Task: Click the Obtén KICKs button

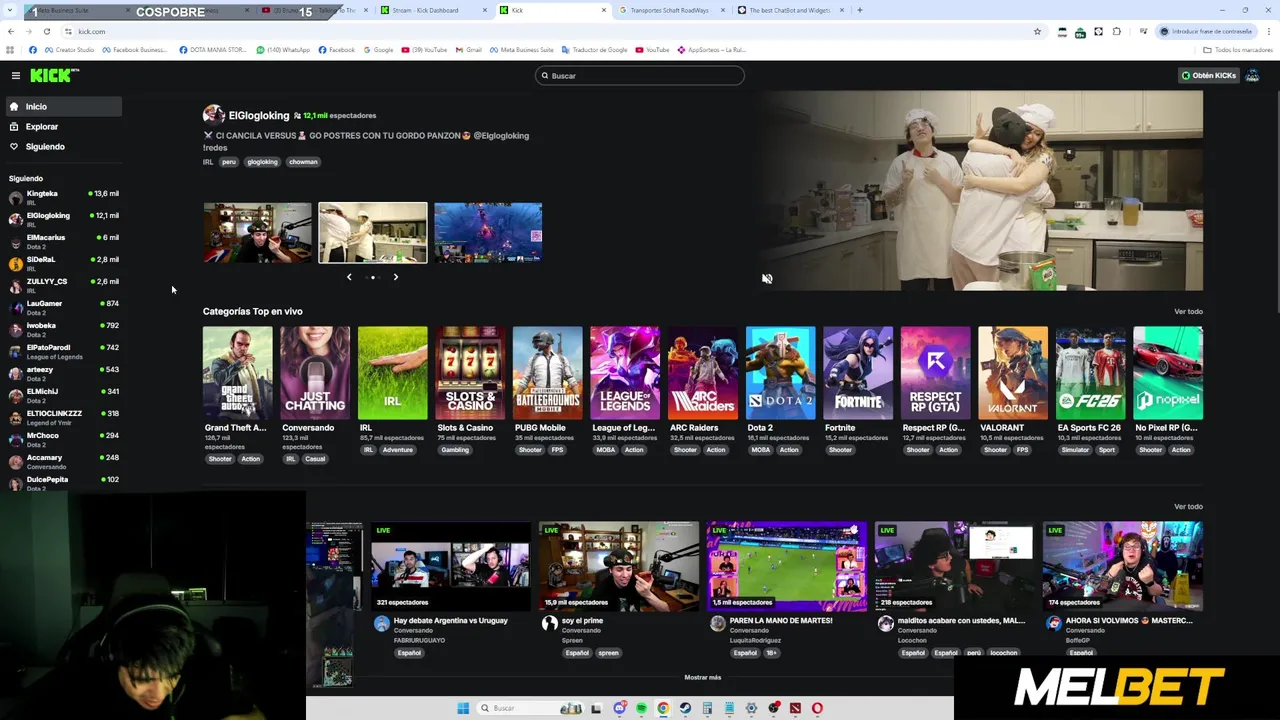Action: tap(1208, 75)
